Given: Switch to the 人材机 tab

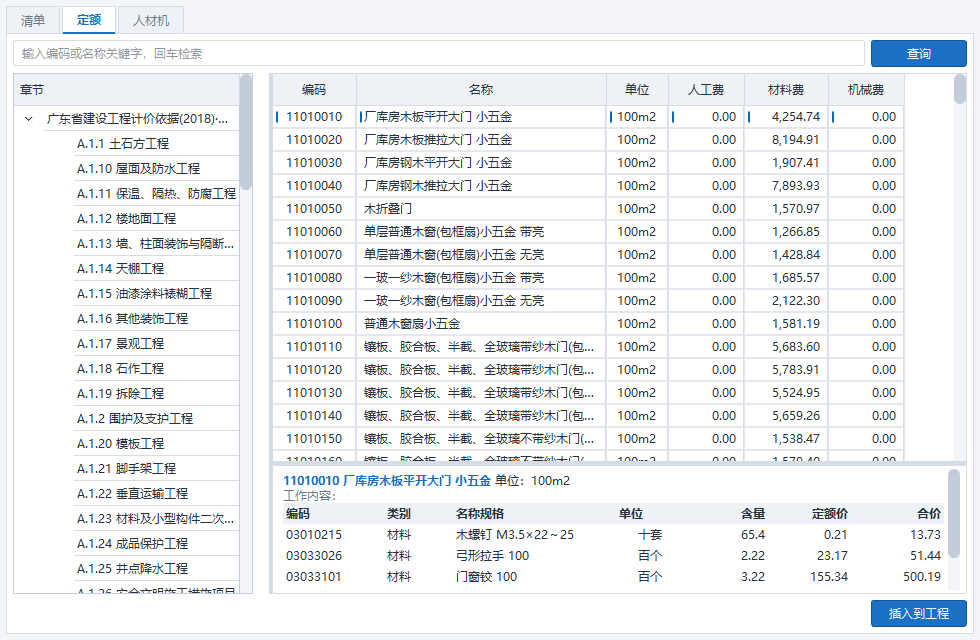Looking at the screenshot, I should pyautogui.click(x=151, y=20).
